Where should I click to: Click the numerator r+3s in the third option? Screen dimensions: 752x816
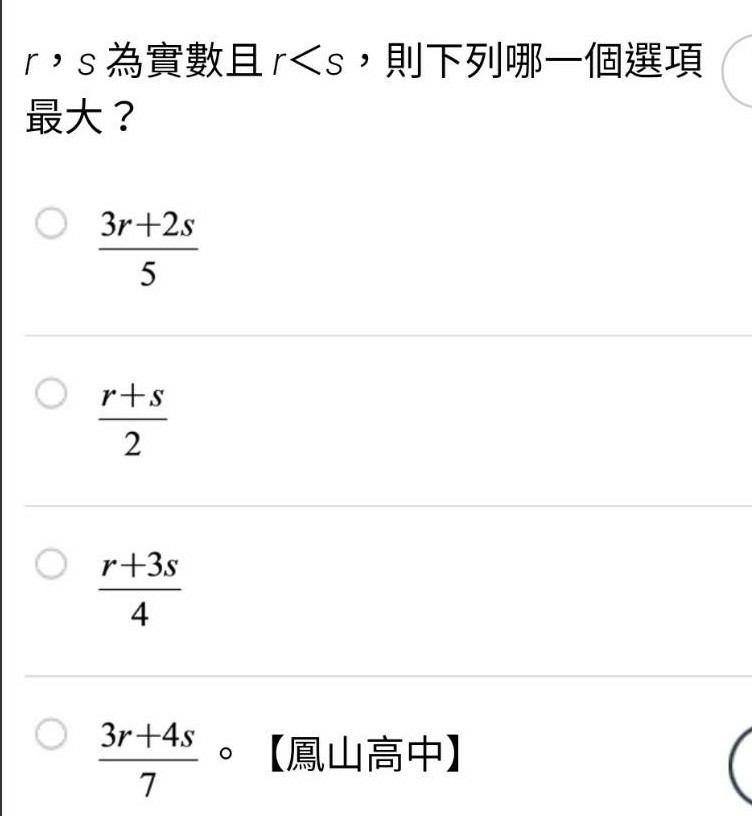pyautogui.click(x=140, y=565)
